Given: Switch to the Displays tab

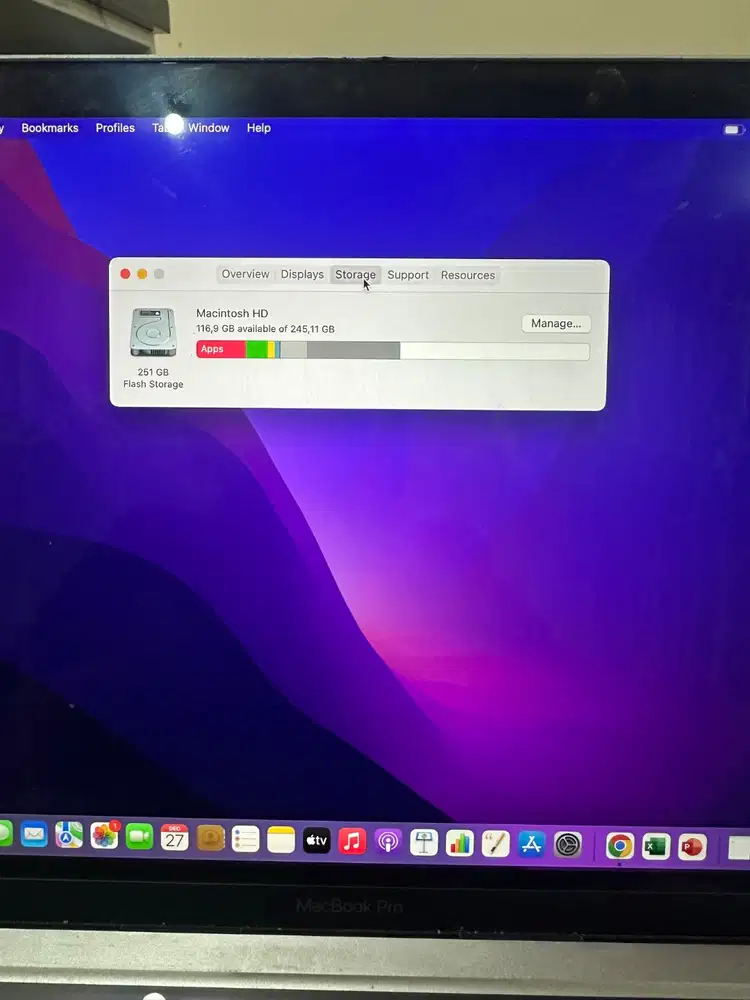Looking at the screenshot, I should tap(302, 274).
